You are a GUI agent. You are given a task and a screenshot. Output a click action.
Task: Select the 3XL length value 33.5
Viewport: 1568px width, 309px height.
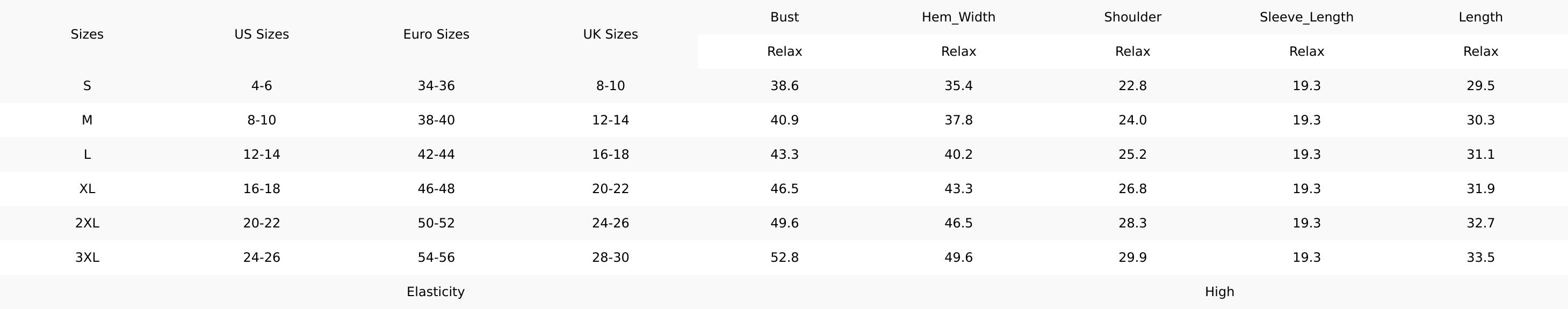(x=1480, y=257)
